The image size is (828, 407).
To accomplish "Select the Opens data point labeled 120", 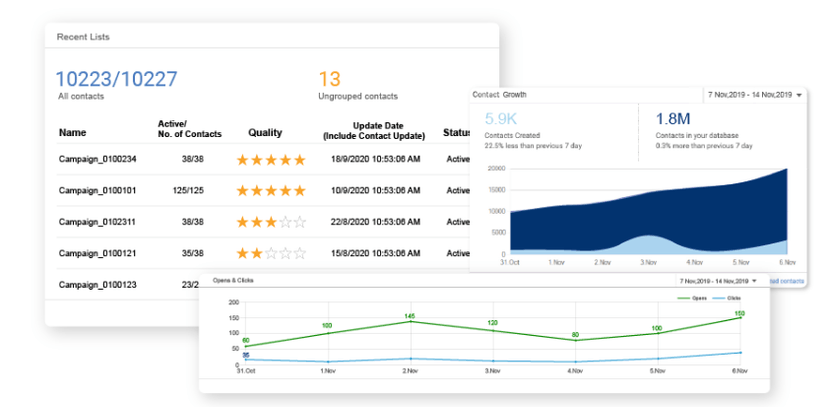I will (x=493, y=331).
